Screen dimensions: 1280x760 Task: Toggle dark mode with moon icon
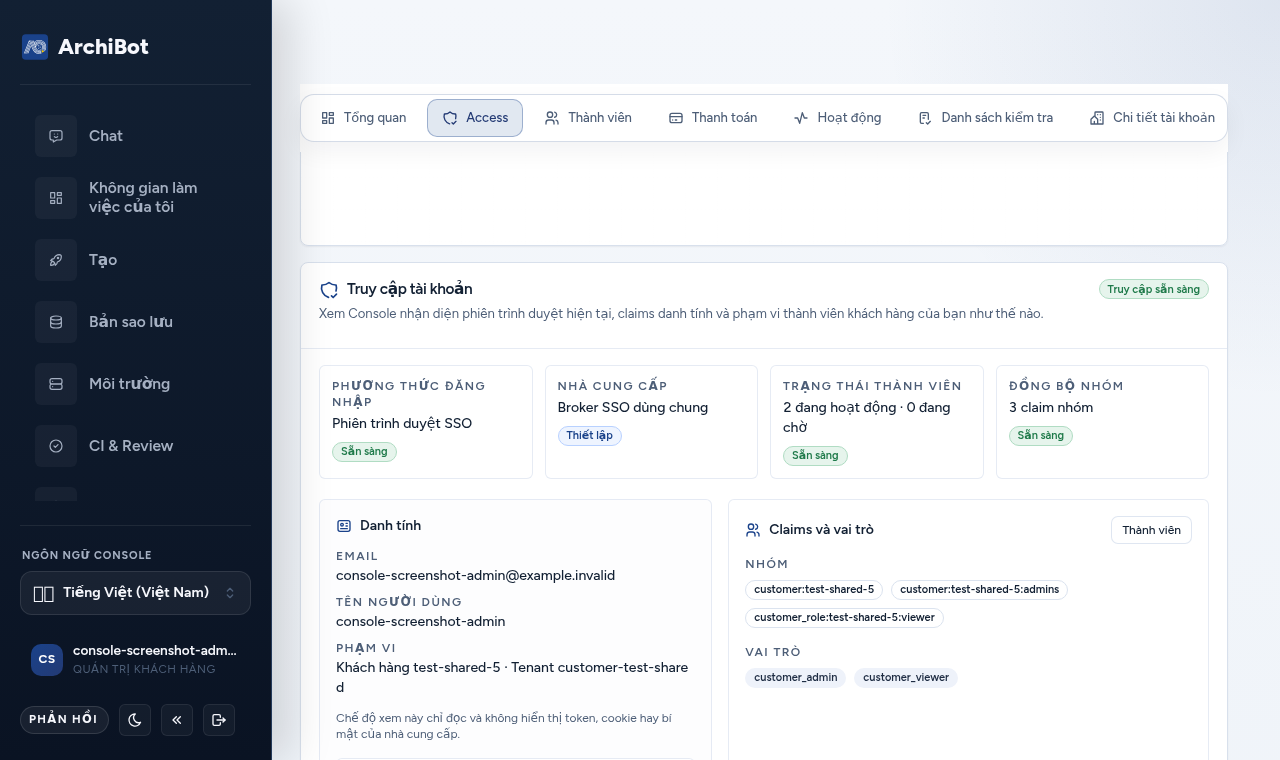point(135,720)
